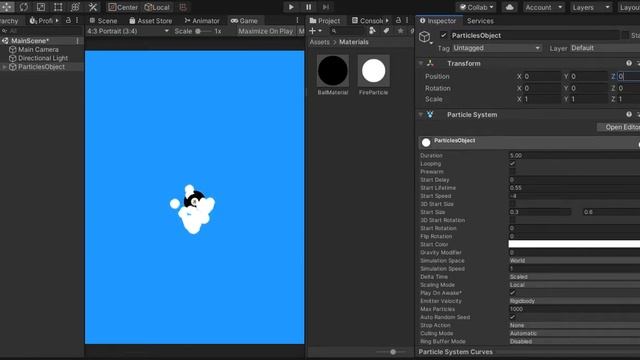Open the Layer Default dropdown
The width and height of the screenshot is (640, 360).
coord(605,48)
